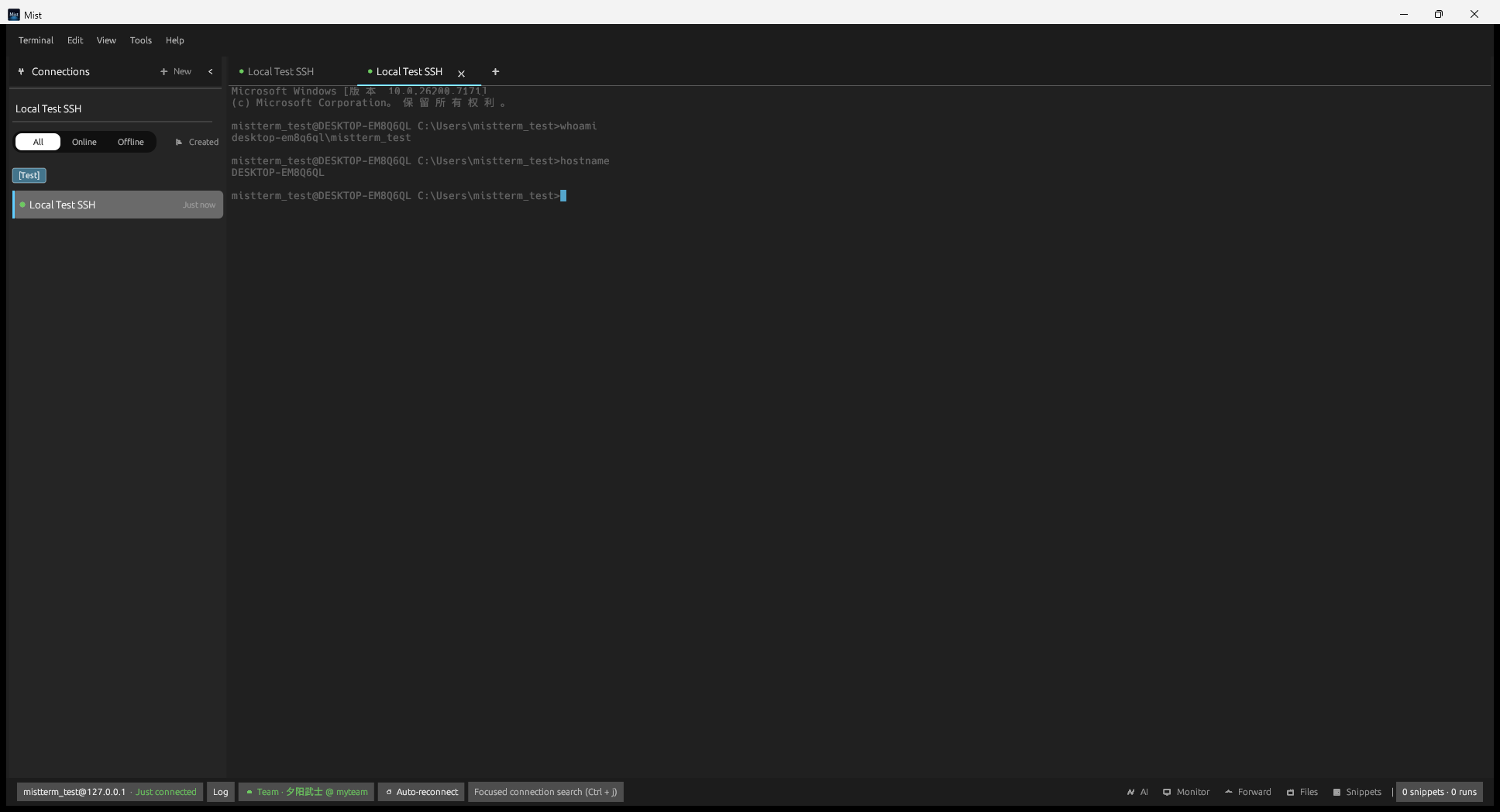The image size is (1500, 812).
Task: Click the DESKTOP-EM8Q6QL output line
Action: coord(277,173)
